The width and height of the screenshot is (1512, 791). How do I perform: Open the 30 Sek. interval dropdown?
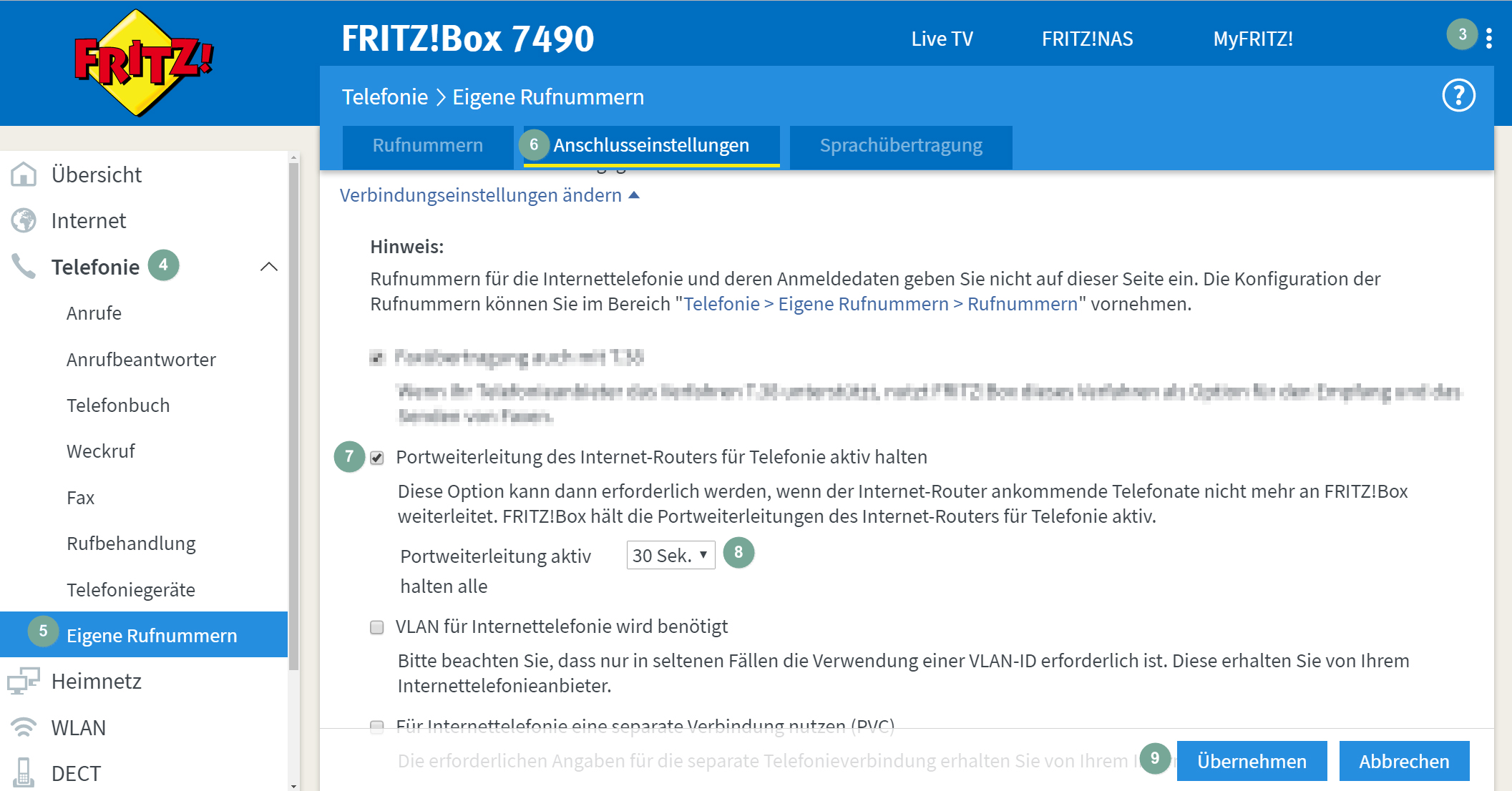(x=670, y=556)
